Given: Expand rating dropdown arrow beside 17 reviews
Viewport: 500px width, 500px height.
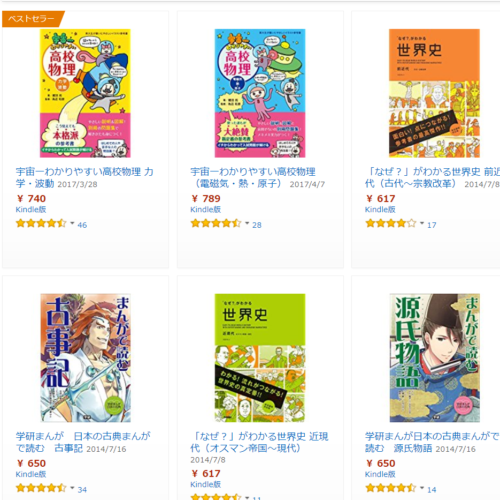Looking at the screenshot, I should 422,223.
